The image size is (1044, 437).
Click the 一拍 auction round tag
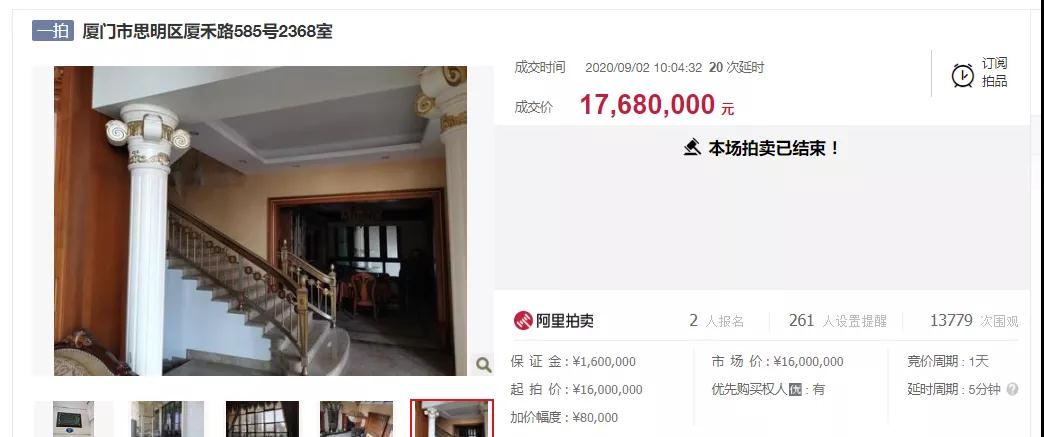pos(53,31)
